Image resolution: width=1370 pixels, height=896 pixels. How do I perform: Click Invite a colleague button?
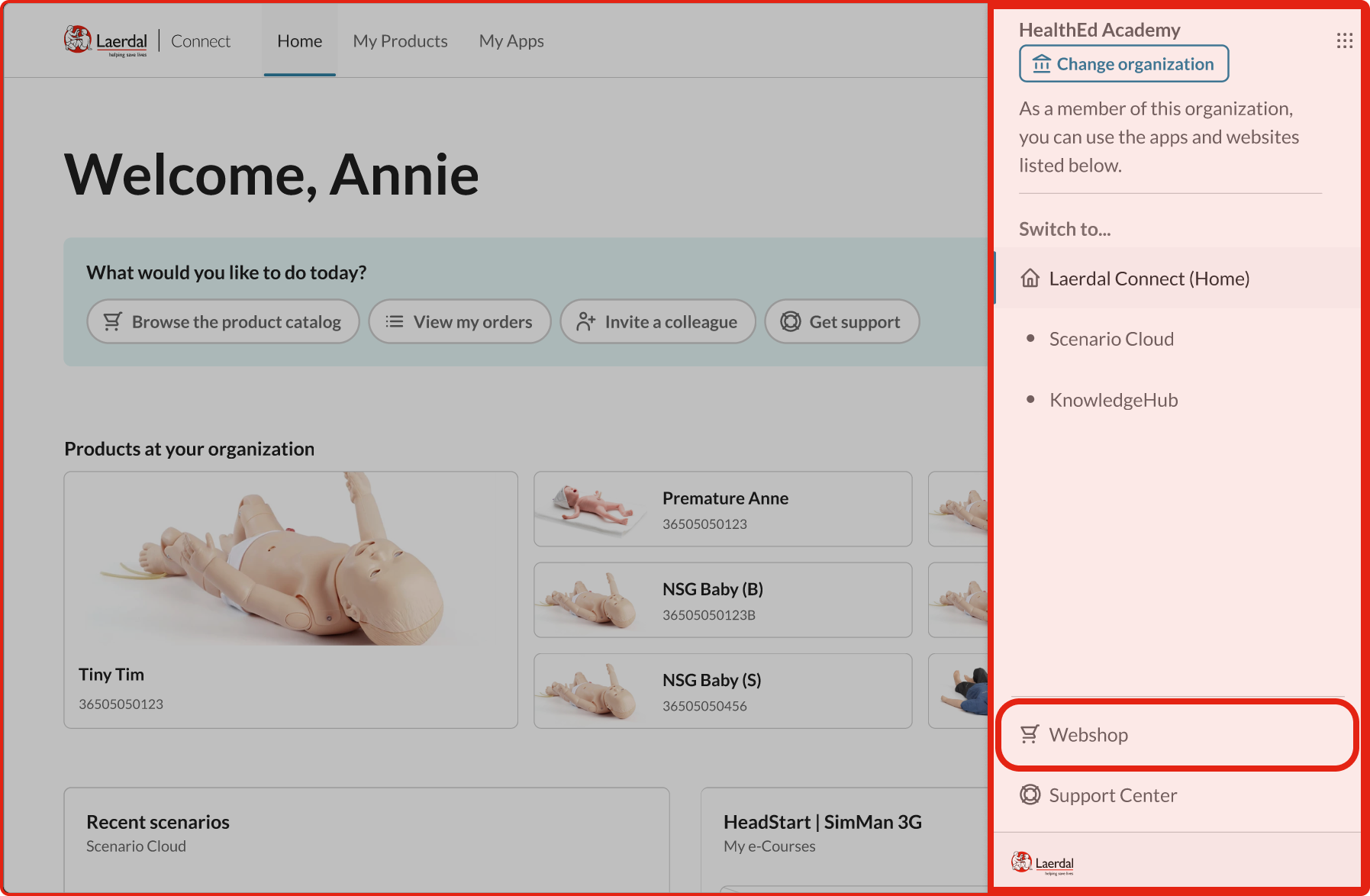click(657, 322)
